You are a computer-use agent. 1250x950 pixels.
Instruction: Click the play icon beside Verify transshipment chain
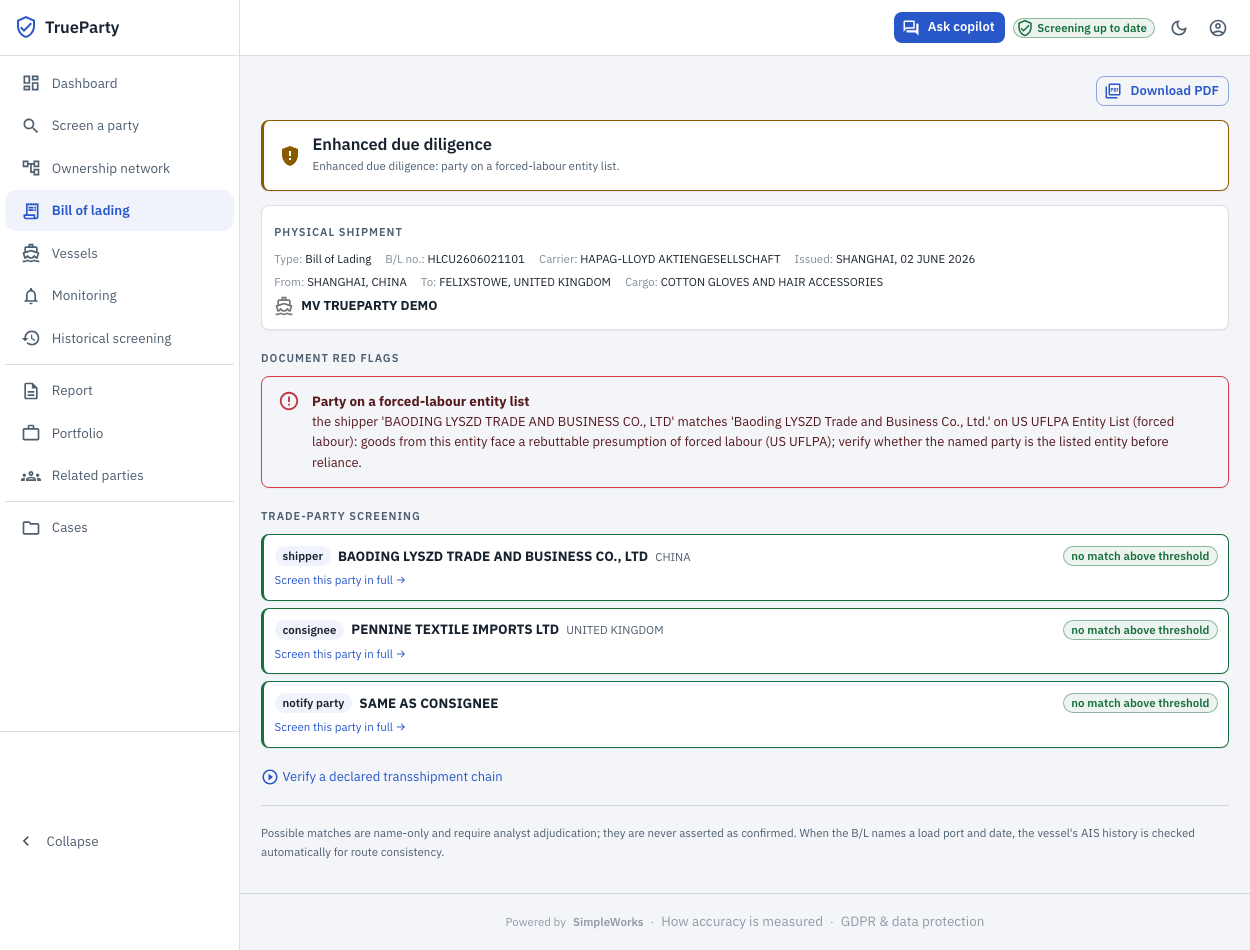[269, 777]
